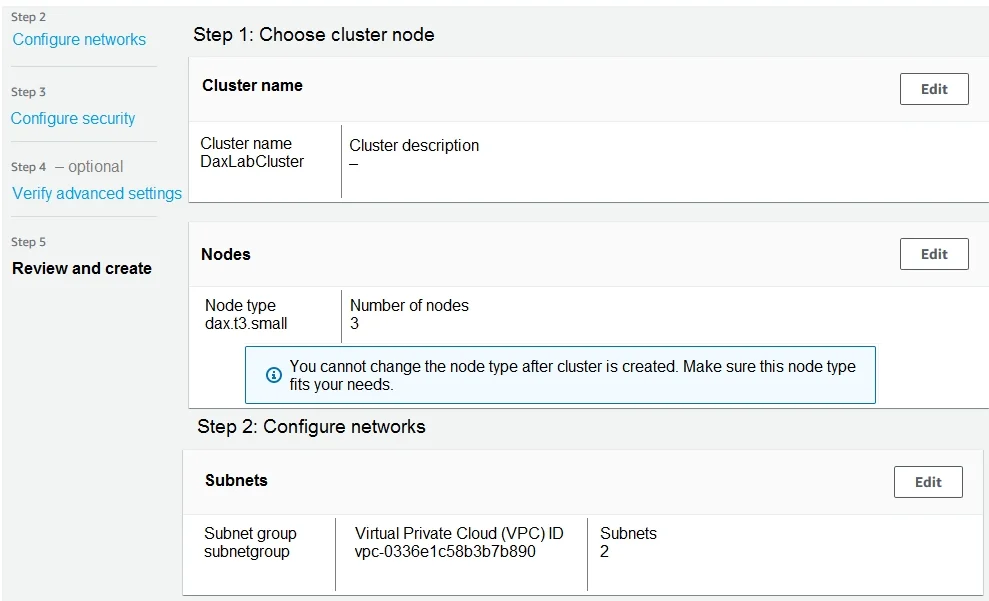Click the subnetgroup subnet group value
989x601 pixels.
tap(247, 552)
